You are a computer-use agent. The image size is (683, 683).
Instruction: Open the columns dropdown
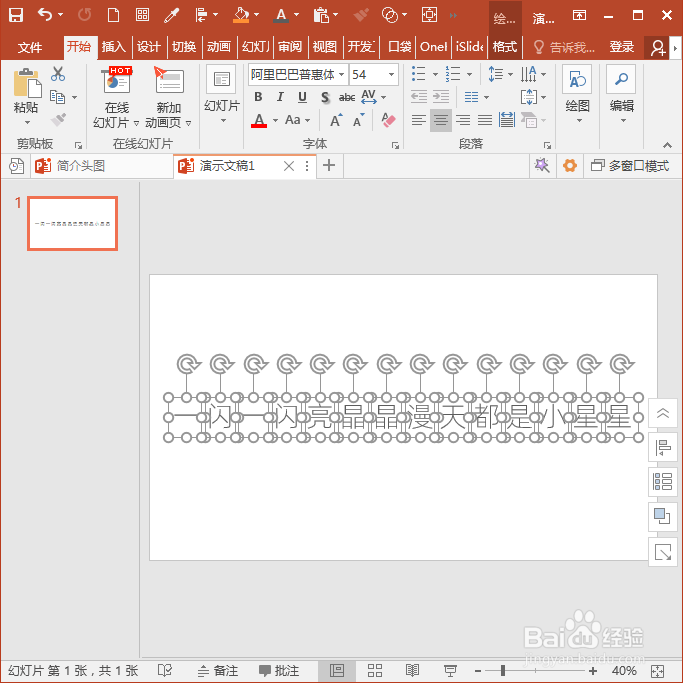pos(477,97)
